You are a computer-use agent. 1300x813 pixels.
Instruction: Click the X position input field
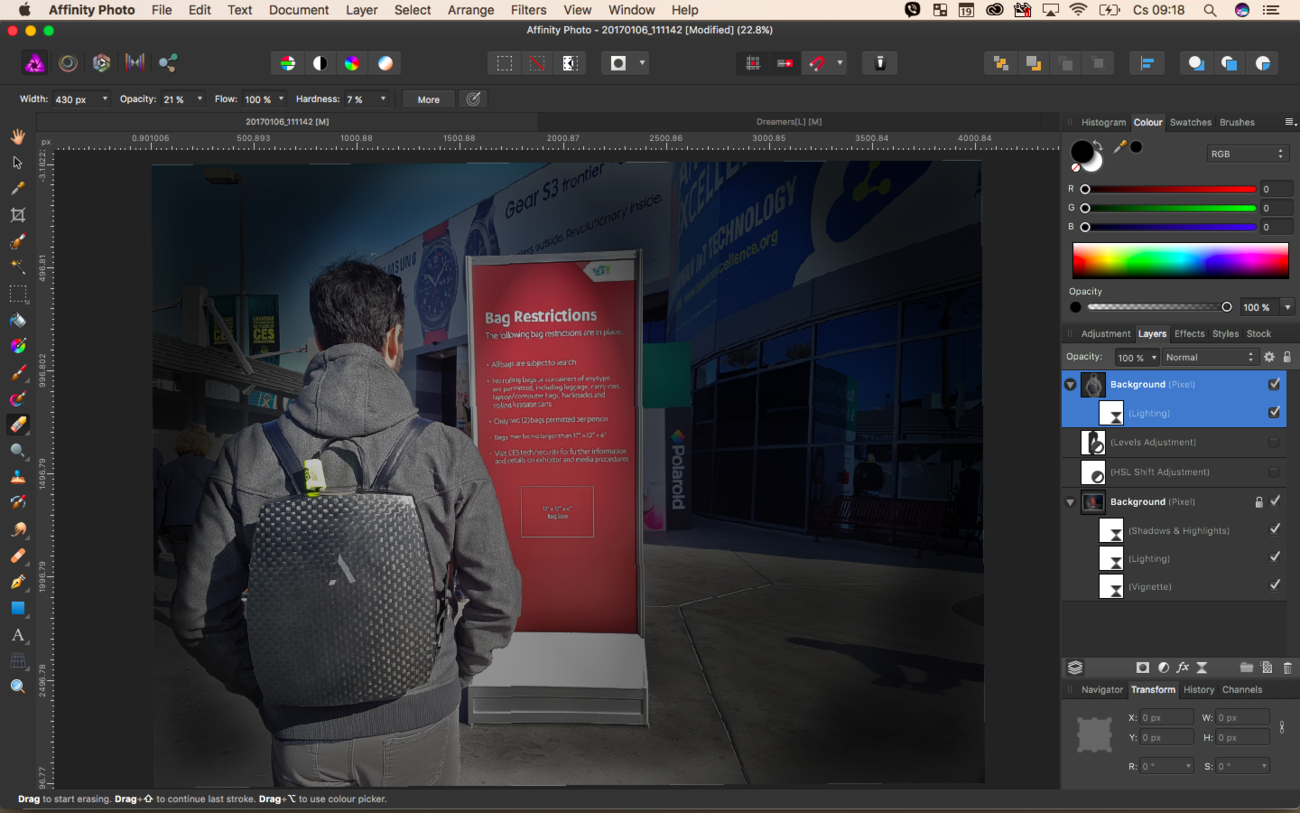point(1167,717)
